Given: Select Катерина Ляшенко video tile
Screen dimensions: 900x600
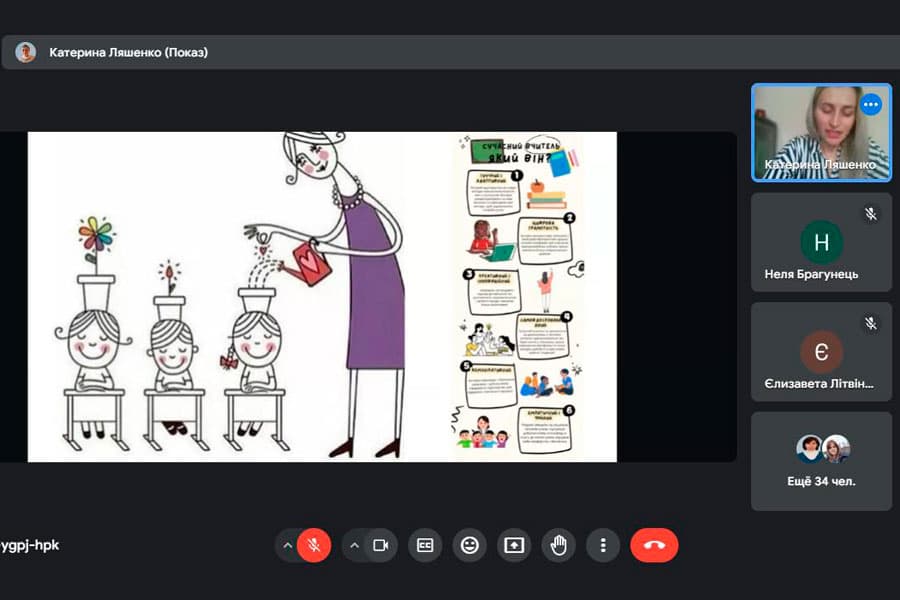Looking at the screenshot, I should [x=821, y=133].
